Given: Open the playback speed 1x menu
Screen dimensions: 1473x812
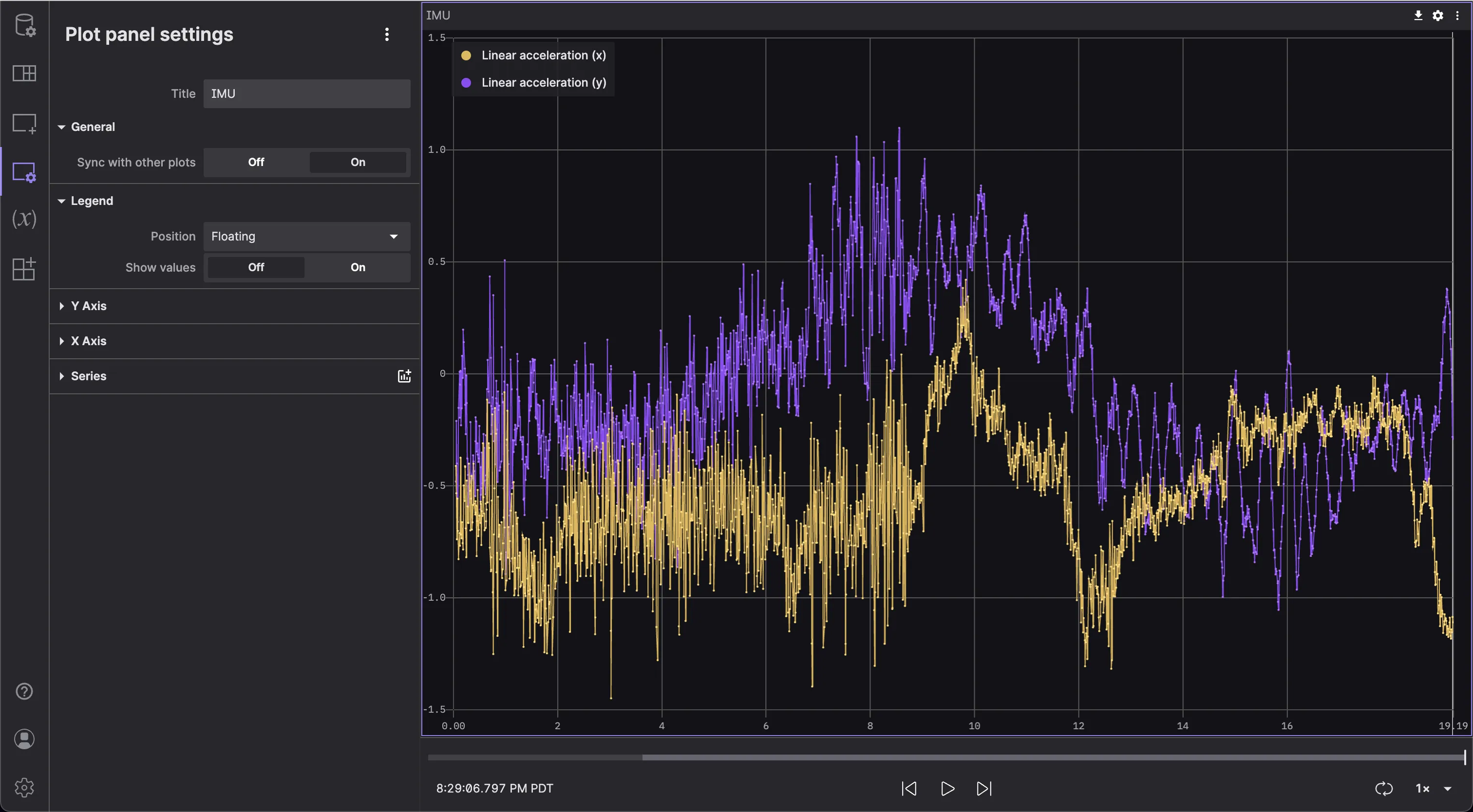Looking at the screenshot, I should point(1425,788).
